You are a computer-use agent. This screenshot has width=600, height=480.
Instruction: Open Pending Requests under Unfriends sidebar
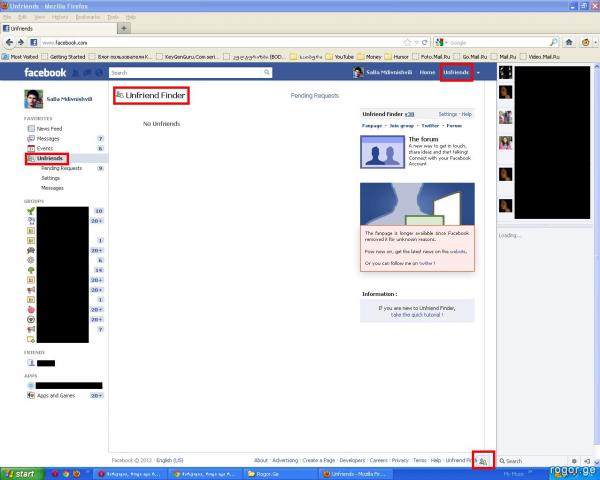click(x=62, y=168)
